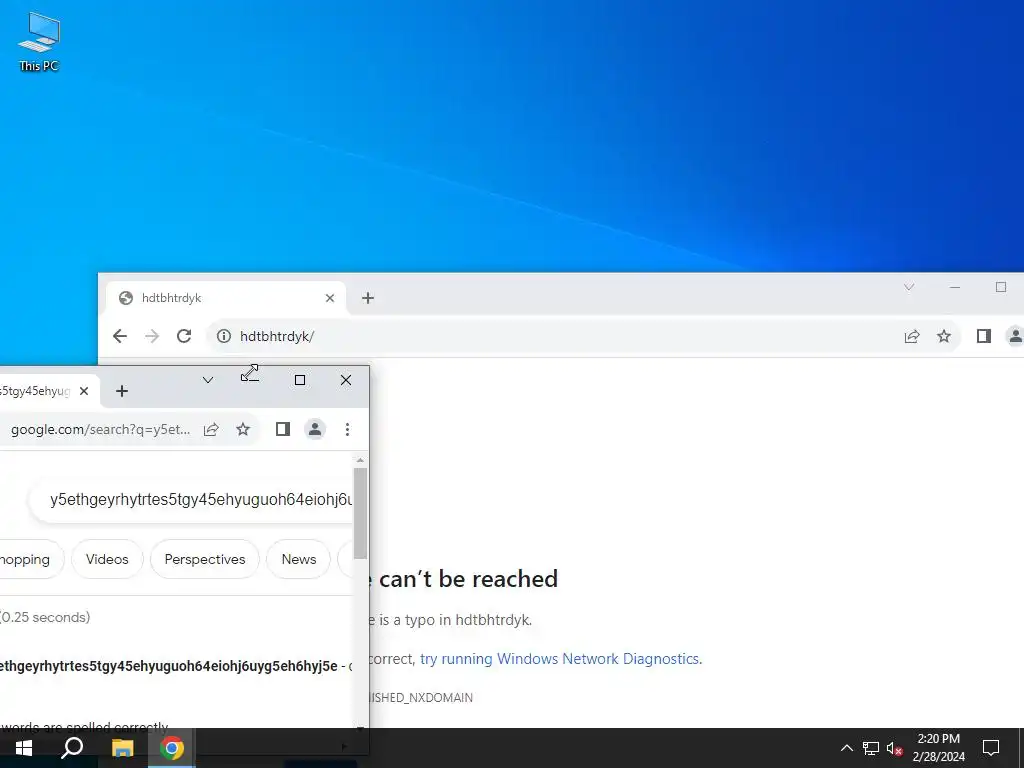
Task: Share the Google search page
Action: (211, 429)
